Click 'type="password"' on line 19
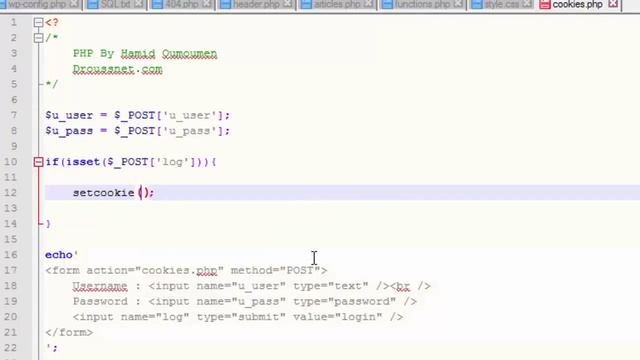This screenshot has width=640, height=360. coord(344,302)
